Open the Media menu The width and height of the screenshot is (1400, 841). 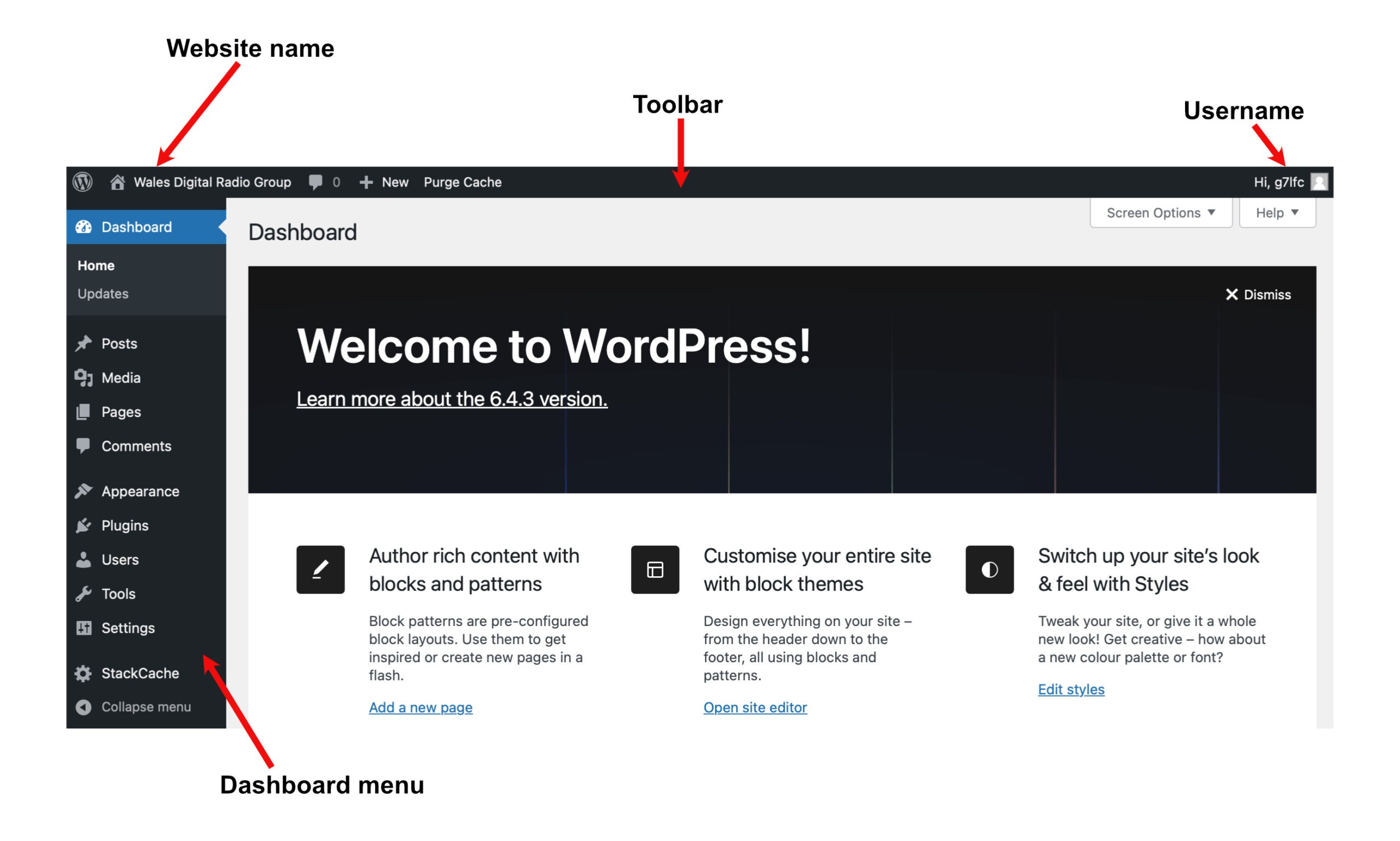(146, 378)
